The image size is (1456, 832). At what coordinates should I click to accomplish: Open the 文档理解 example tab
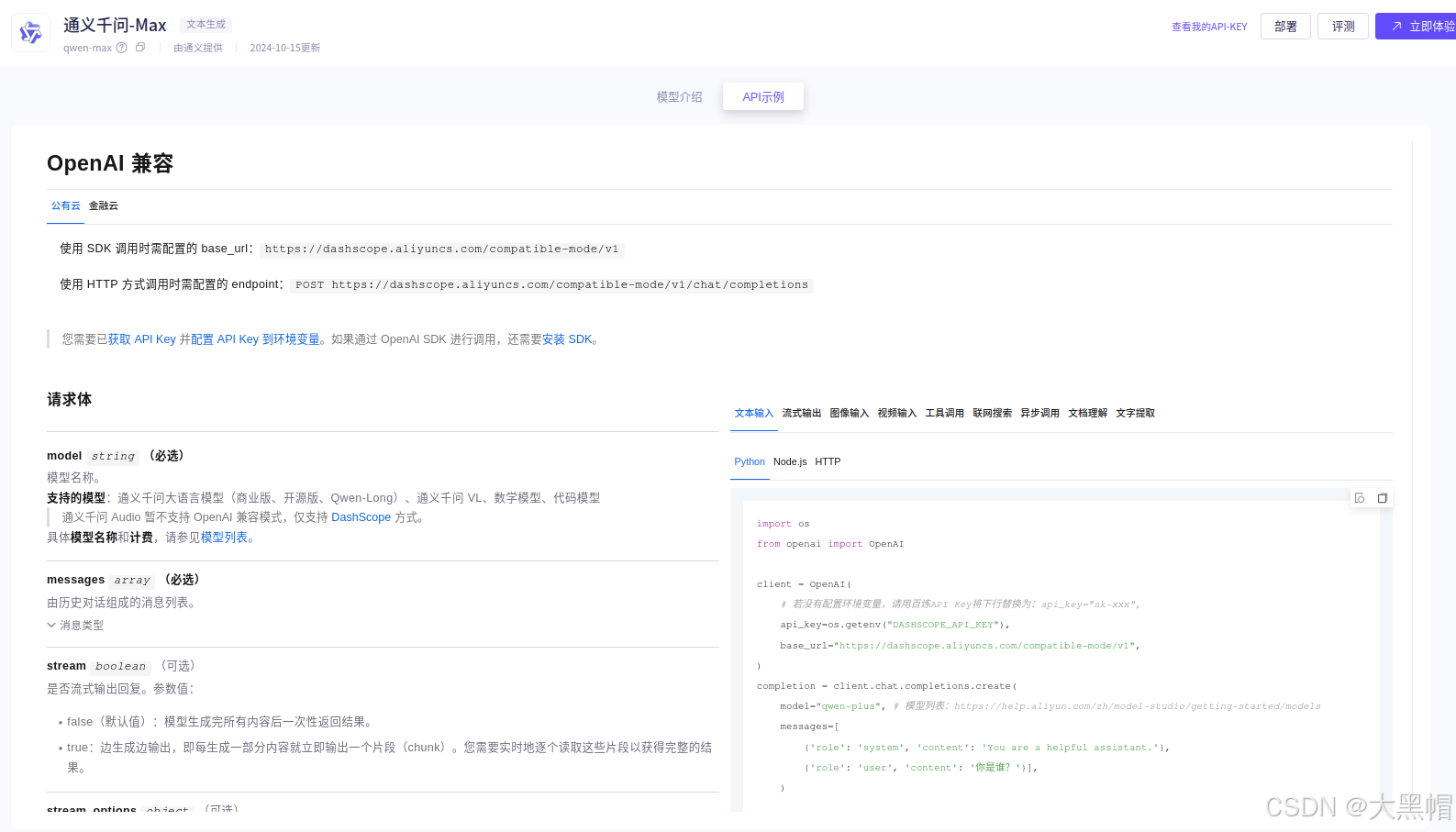click(1088, 413)
